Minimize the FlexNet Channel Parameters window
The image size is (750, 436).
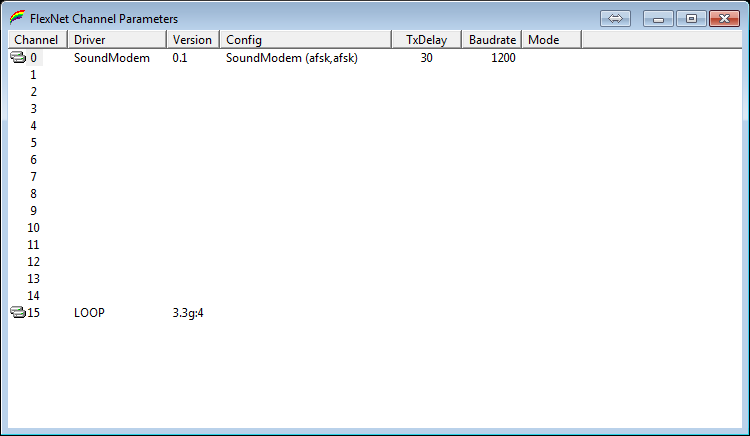point(658,19)
